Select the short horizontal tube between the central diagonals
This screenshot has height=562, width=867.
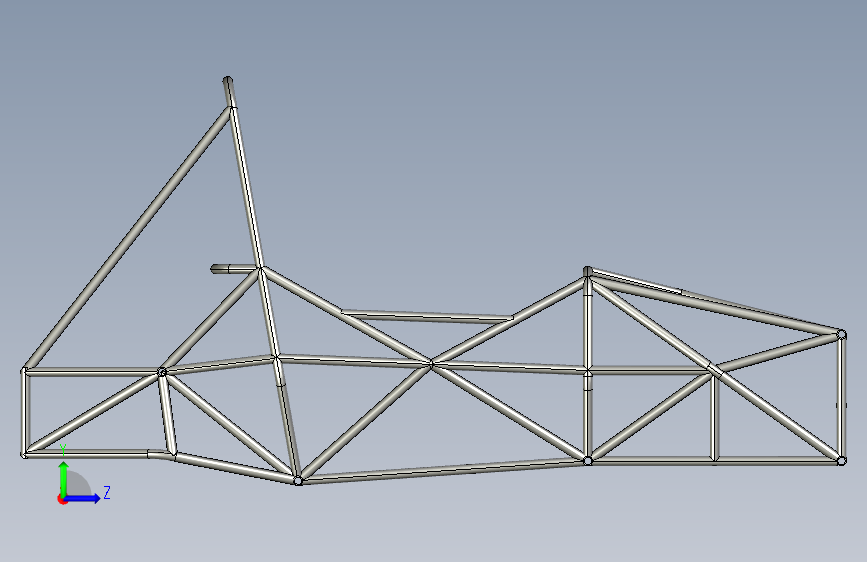[427, 316]
